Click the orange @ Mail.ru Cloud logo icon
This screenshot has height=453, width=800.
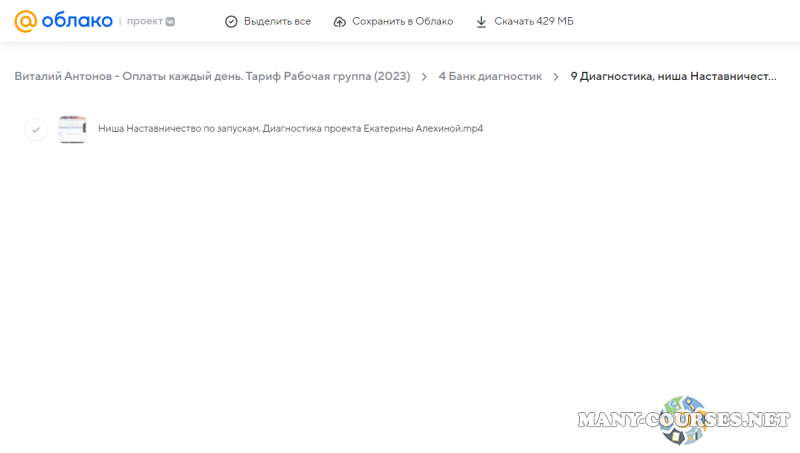pos(25,21)
